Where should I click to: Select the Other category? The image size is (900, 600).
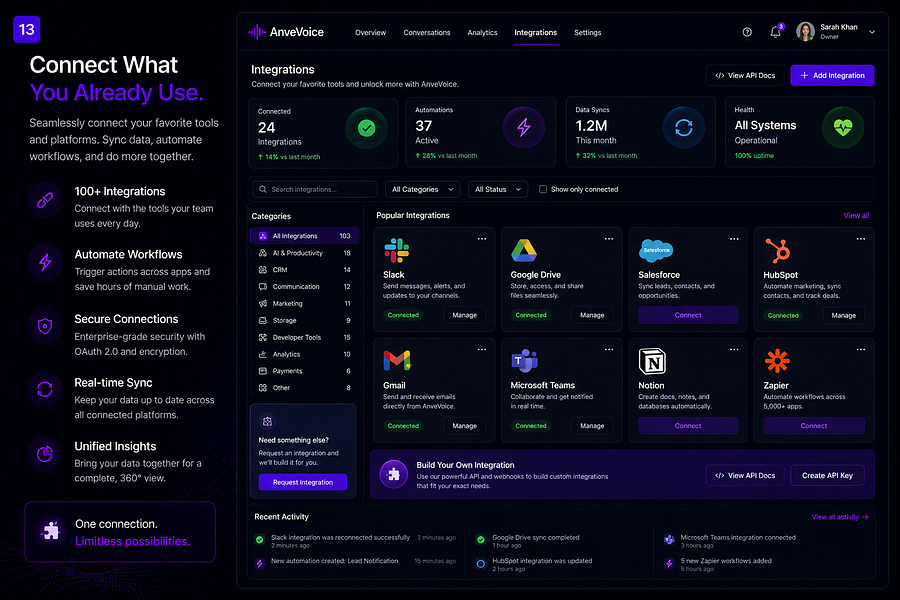[304, 388]
